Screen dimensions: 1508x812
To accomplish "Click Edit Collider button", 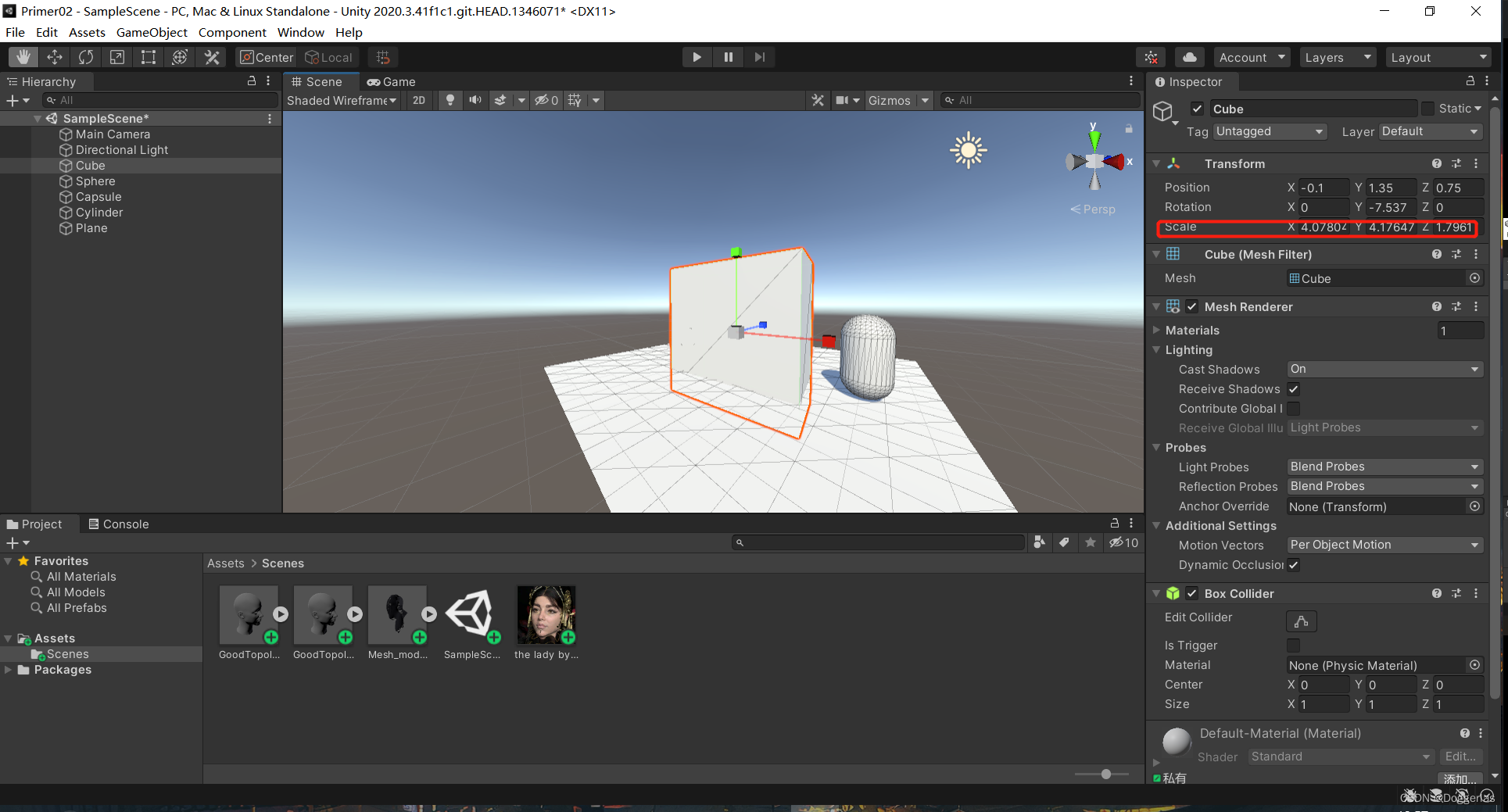I will tap(1302, 621).
